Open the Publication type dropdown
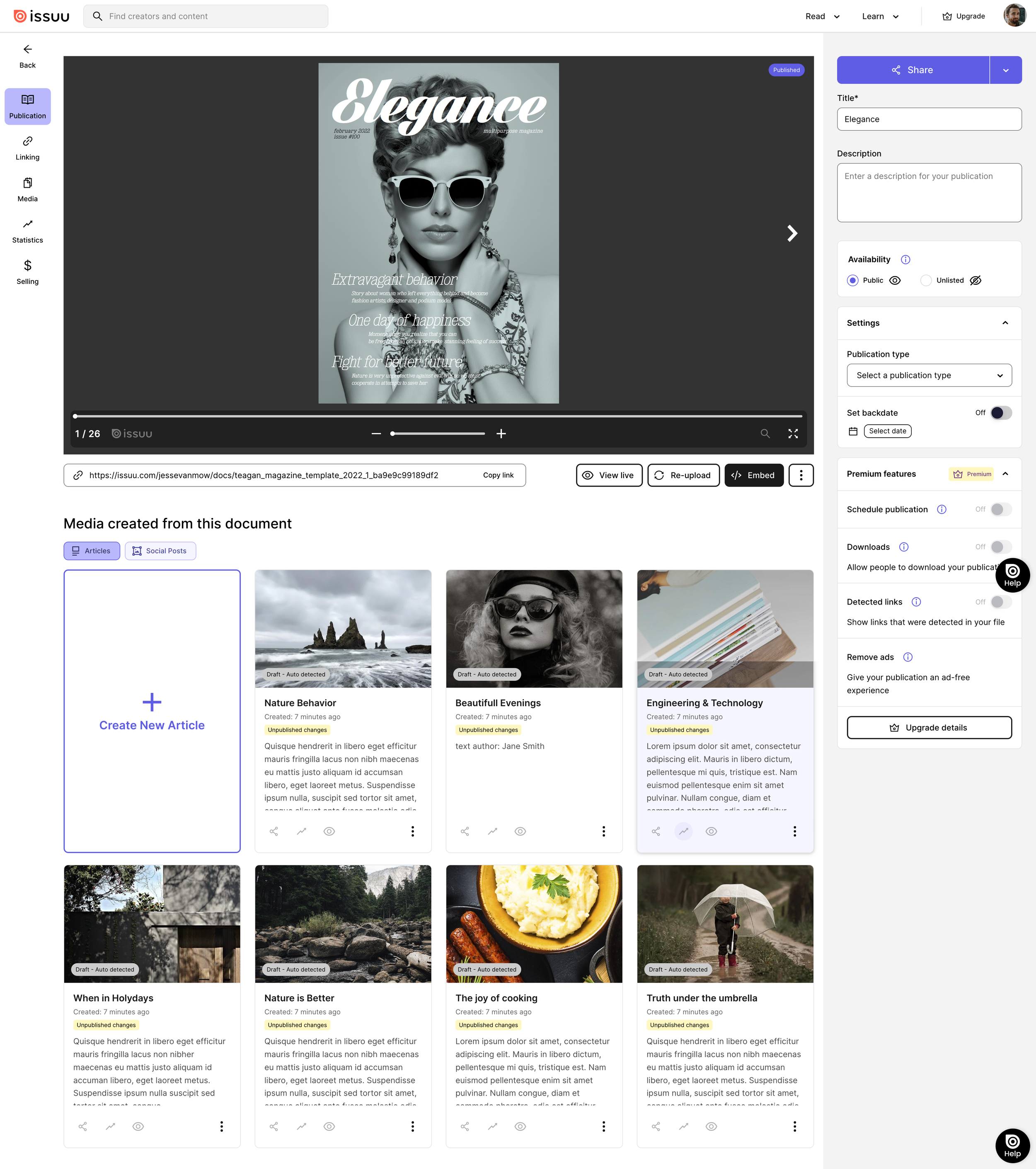 click(928, 375)
